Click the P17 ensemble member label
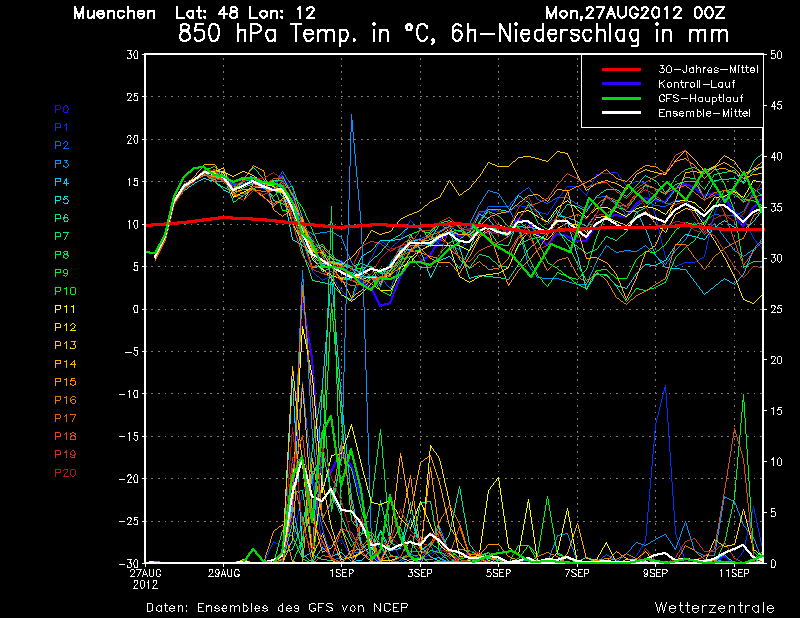 (65, 418)
